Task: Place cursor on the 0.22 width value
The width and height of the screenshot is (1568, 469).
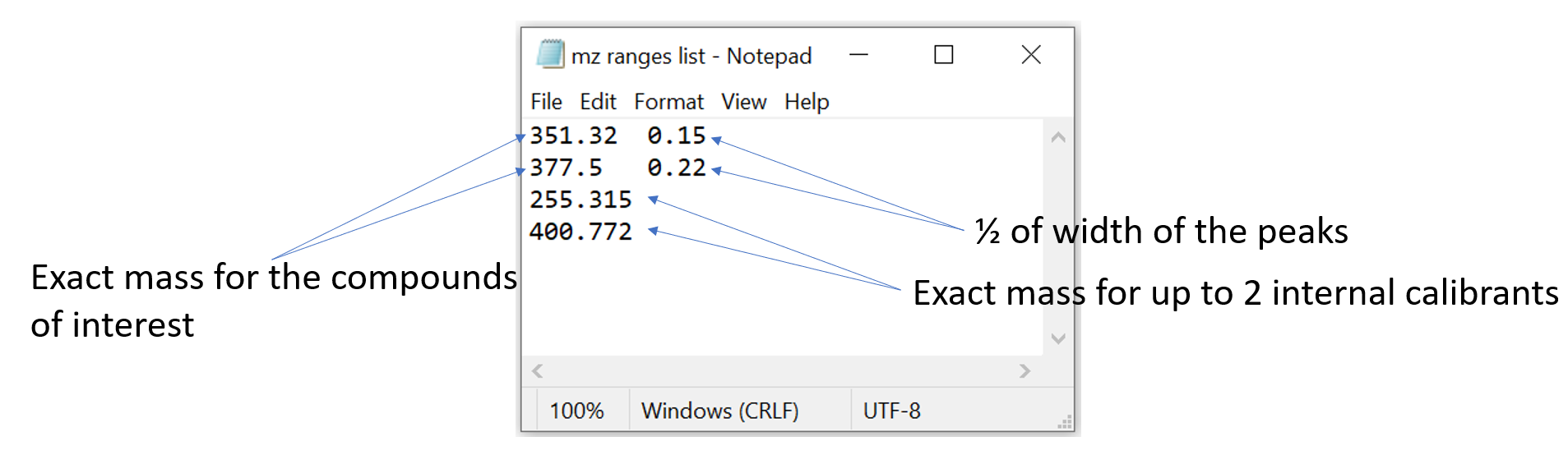Action: pyautogui.click(x=676, y=168)
